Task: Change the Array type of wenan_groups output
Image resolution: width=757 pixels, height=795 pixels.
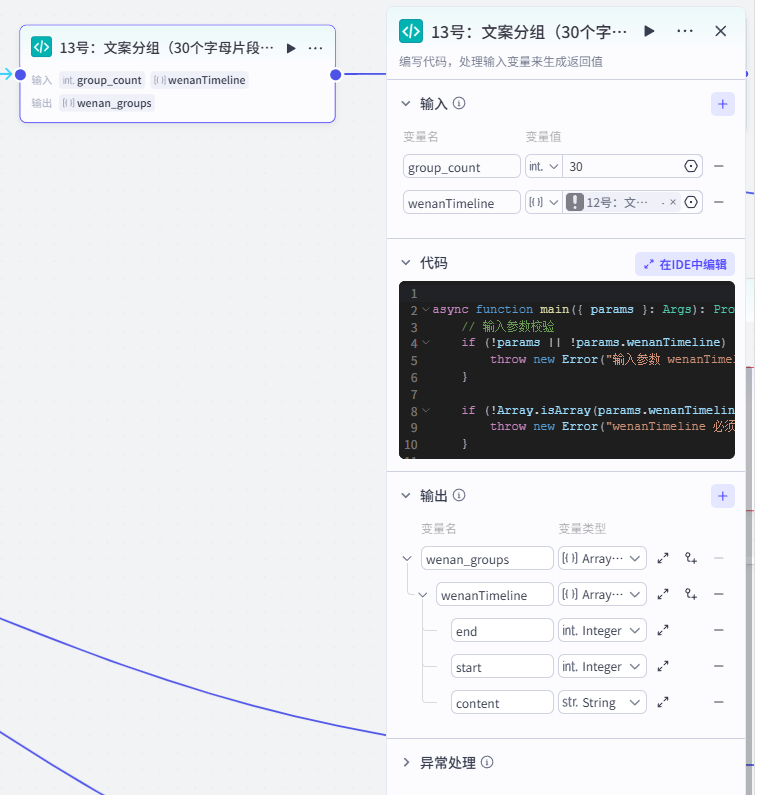Action: [x=602, y=558]
